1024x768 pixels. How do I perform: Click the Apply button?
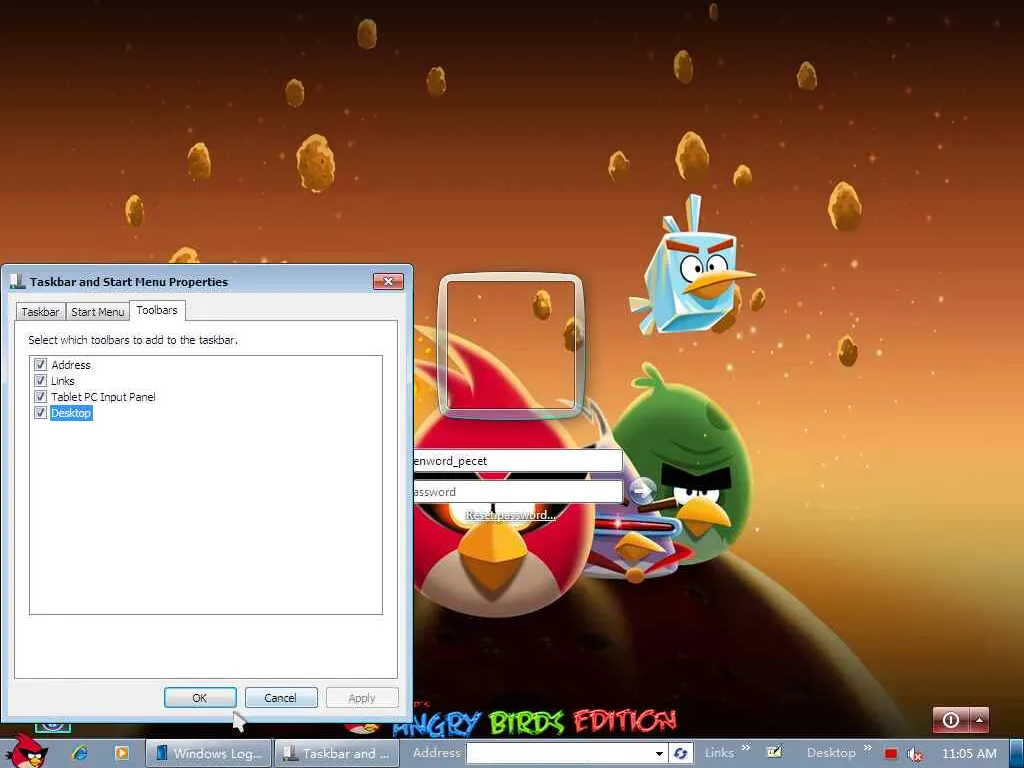362,697
